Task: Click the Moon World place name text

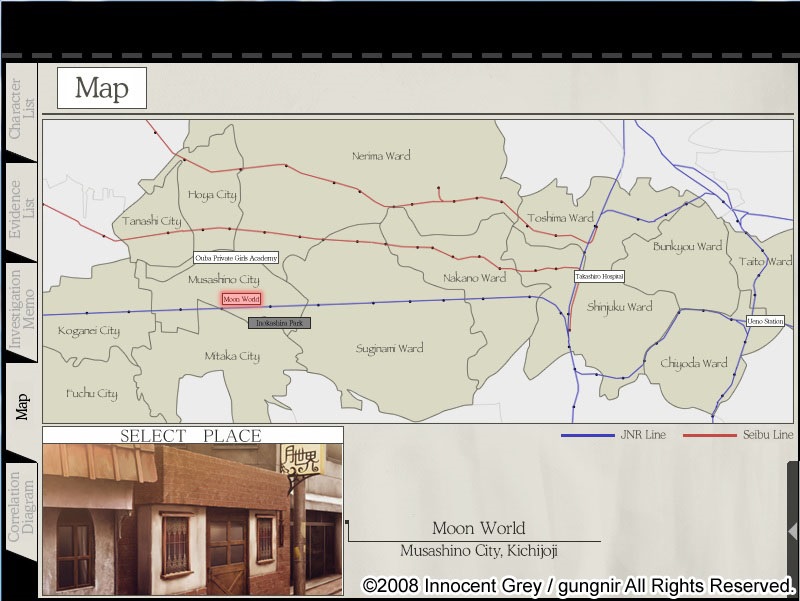Action: point(478,529)
